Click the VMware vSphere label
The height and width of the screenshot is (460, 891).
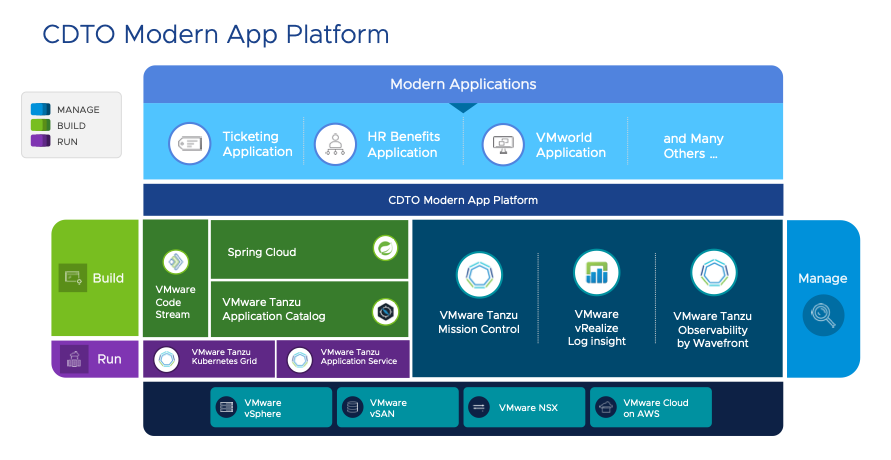tap(263, 408)
